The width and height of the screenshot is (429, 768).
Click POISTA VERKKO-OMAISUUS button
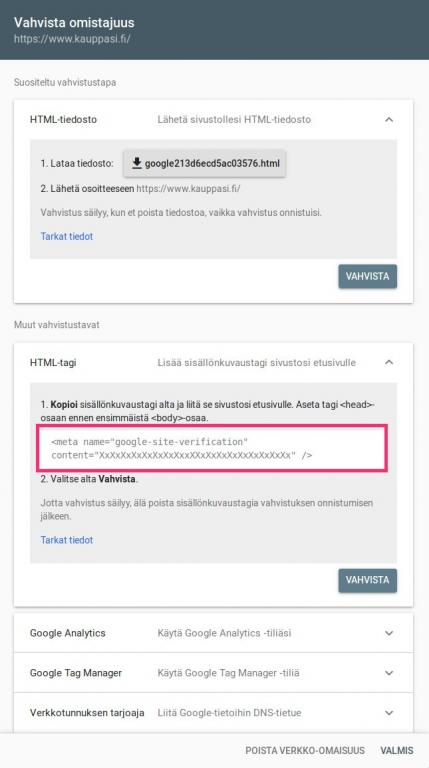[305, 750]
